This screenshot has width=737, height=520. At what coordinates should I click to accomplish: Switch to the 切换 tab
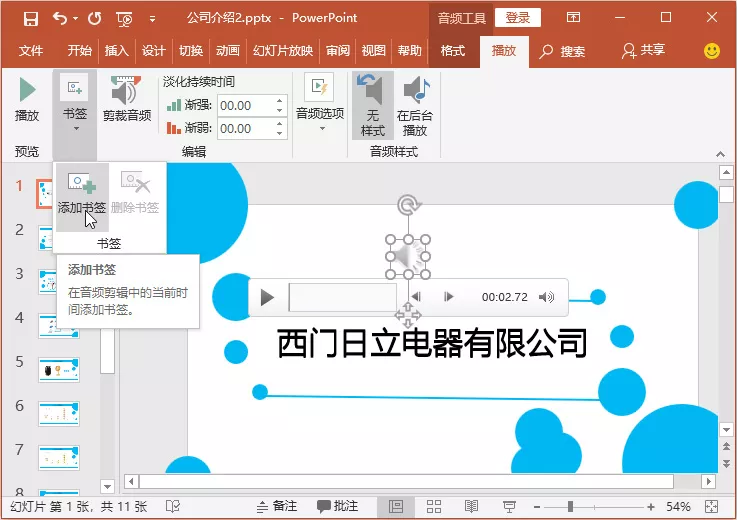(190, 50)
